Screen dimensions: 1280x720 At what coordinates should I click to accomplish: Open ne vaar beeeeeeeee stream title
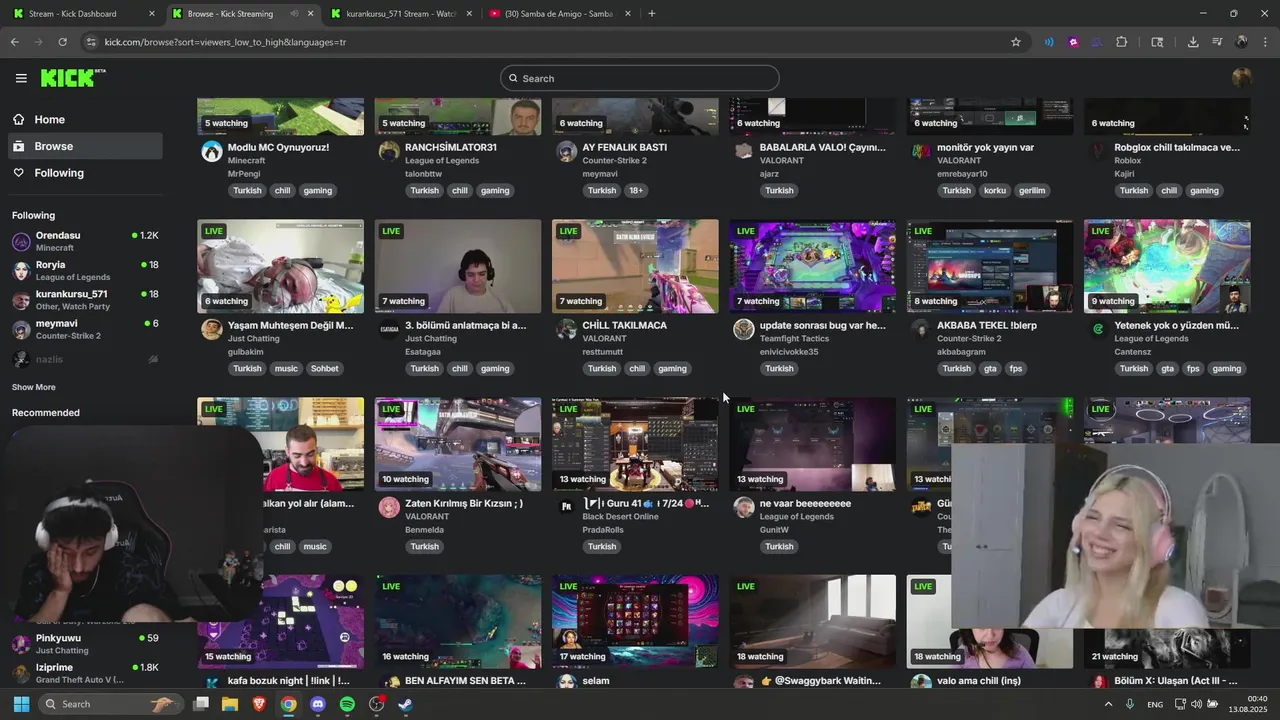pyautogui.click(x=805, y=503)
